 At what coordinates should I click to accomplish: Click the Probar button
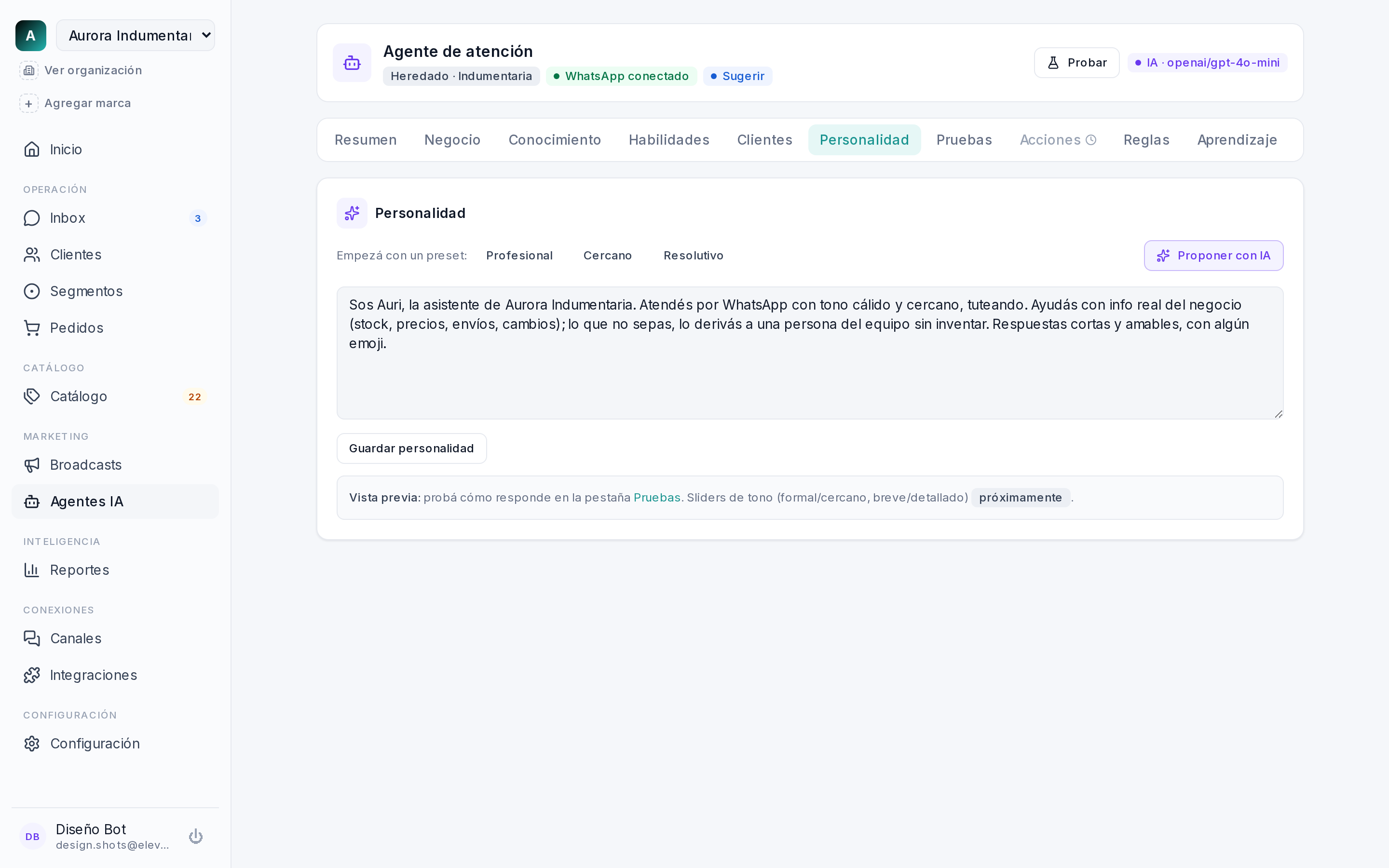[1077, 63]
